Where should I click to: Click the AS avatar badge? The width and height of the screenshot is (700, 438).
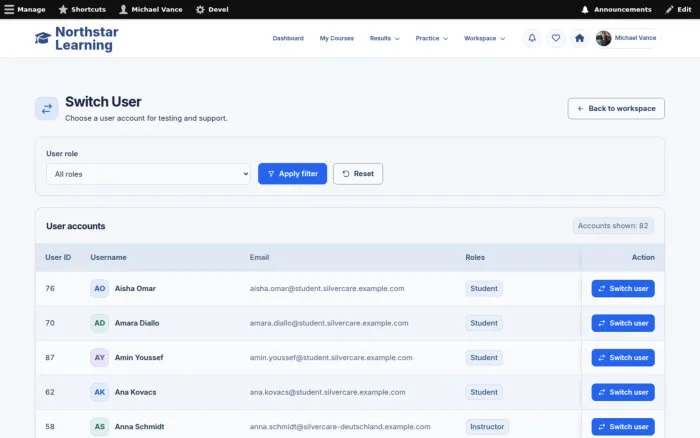pyautogui.click(x=100, y=427)
